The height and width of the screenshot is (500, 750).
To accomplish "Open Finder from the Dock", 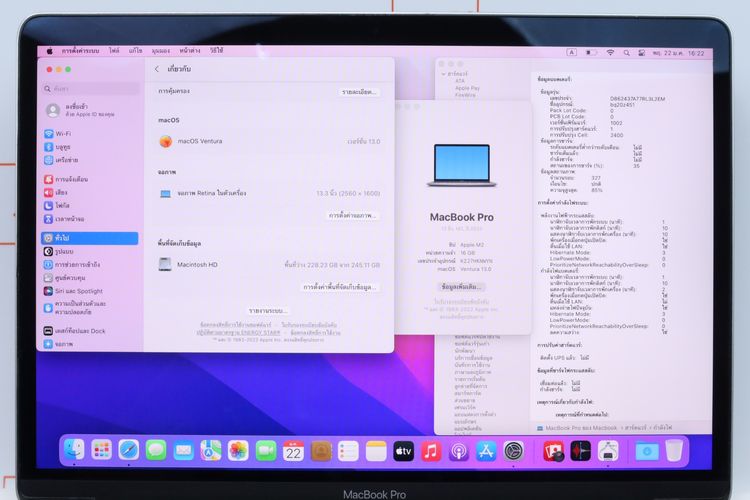I will point(74,450).
